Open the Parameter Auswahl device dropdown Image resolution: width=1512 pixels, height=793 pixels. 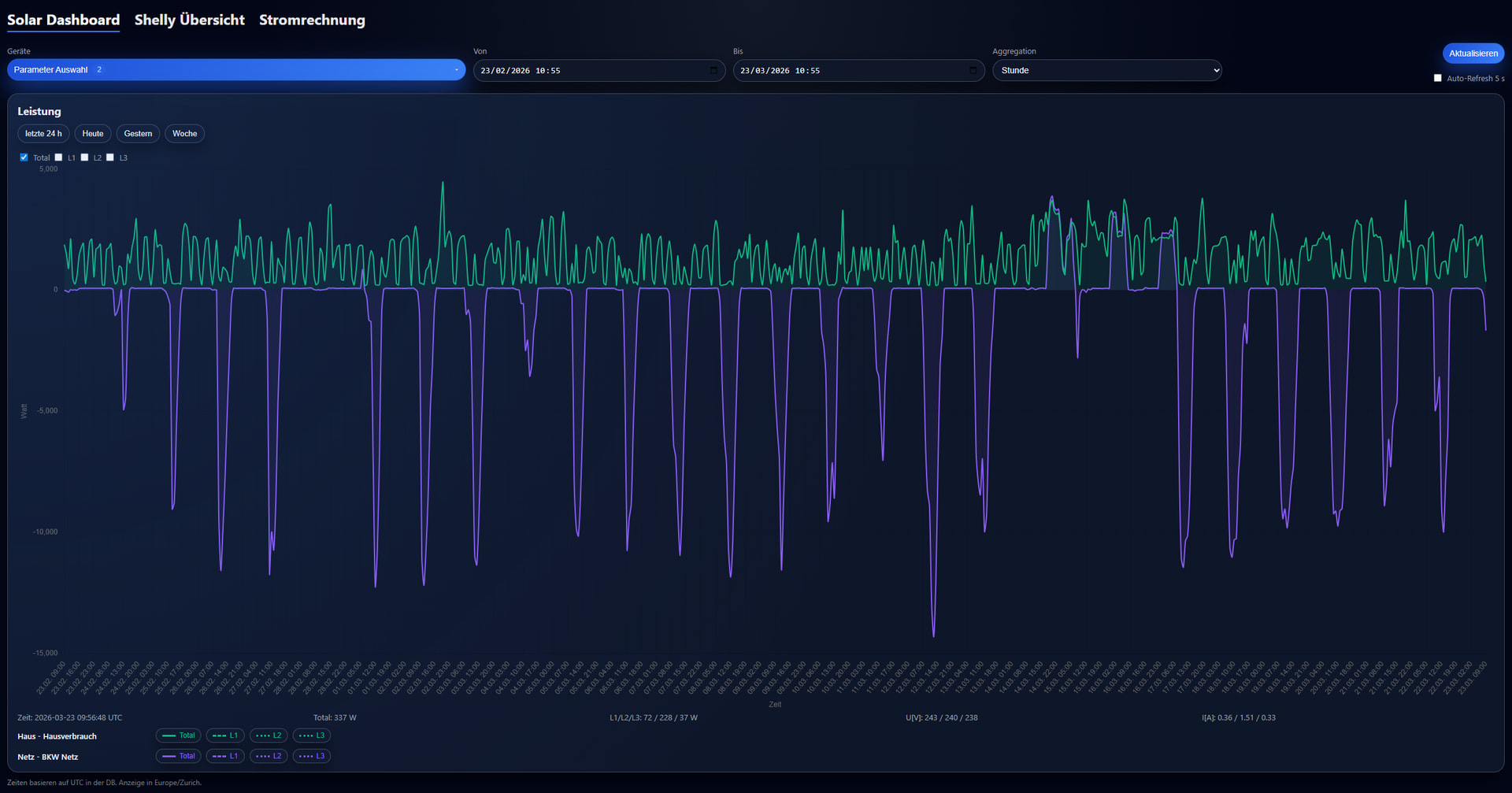coord(235,70)
